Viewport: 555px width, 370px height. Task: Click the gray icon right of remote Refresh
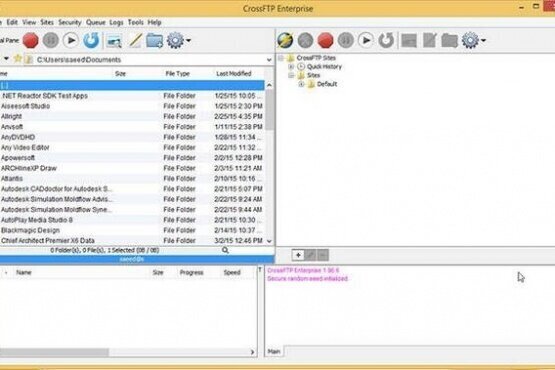[409, 41]
